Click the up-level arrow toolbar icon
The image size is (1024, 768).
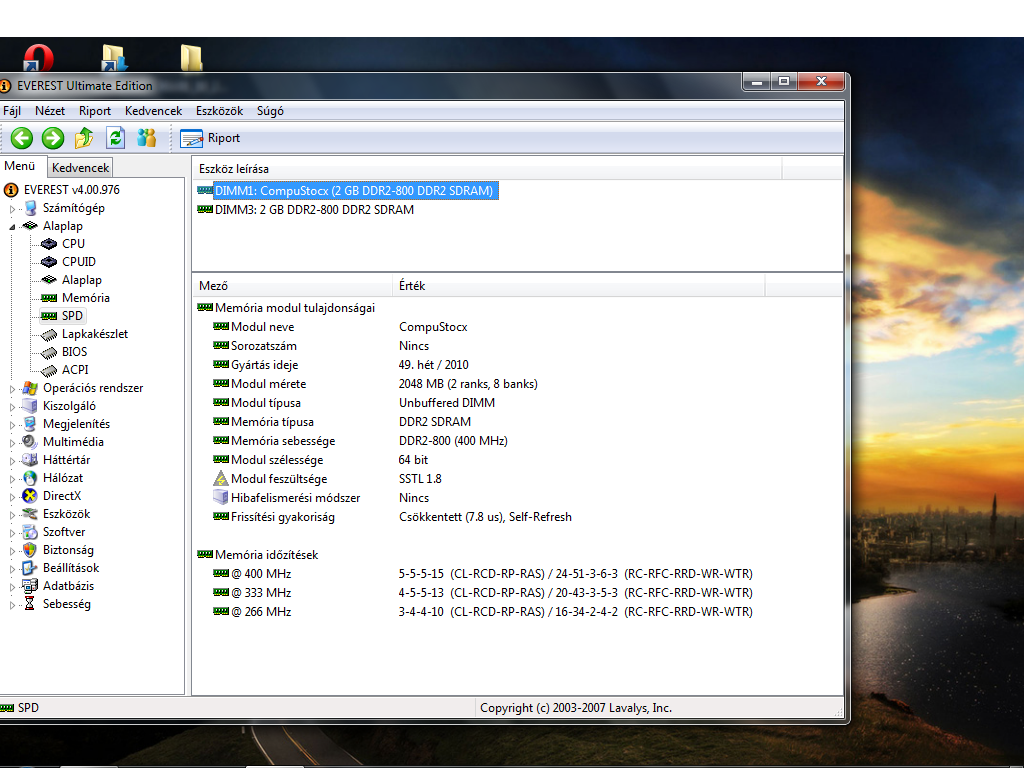click(84, 138)
